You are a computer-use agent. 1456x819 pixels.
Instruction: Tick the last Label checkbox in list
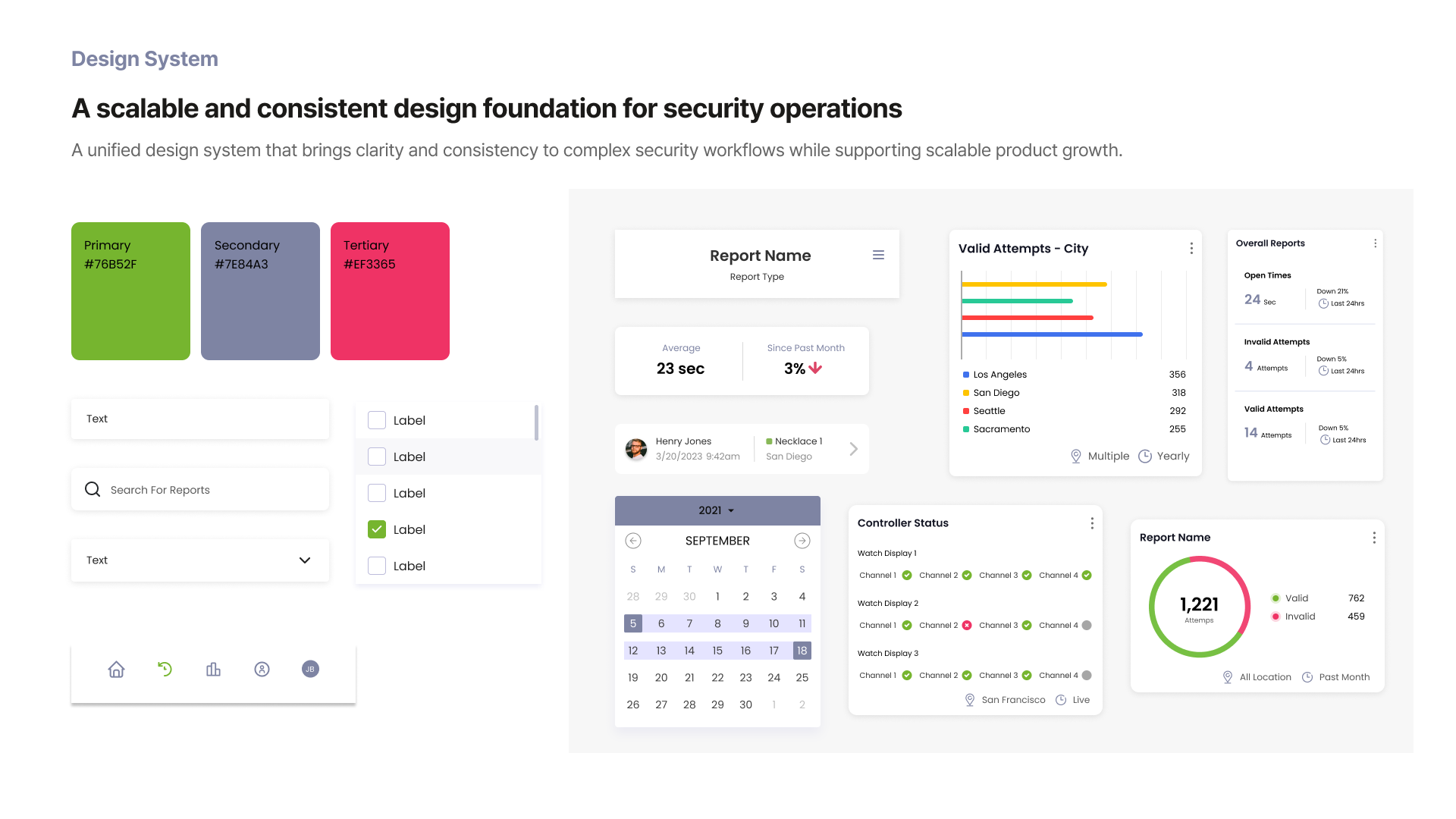377,566
